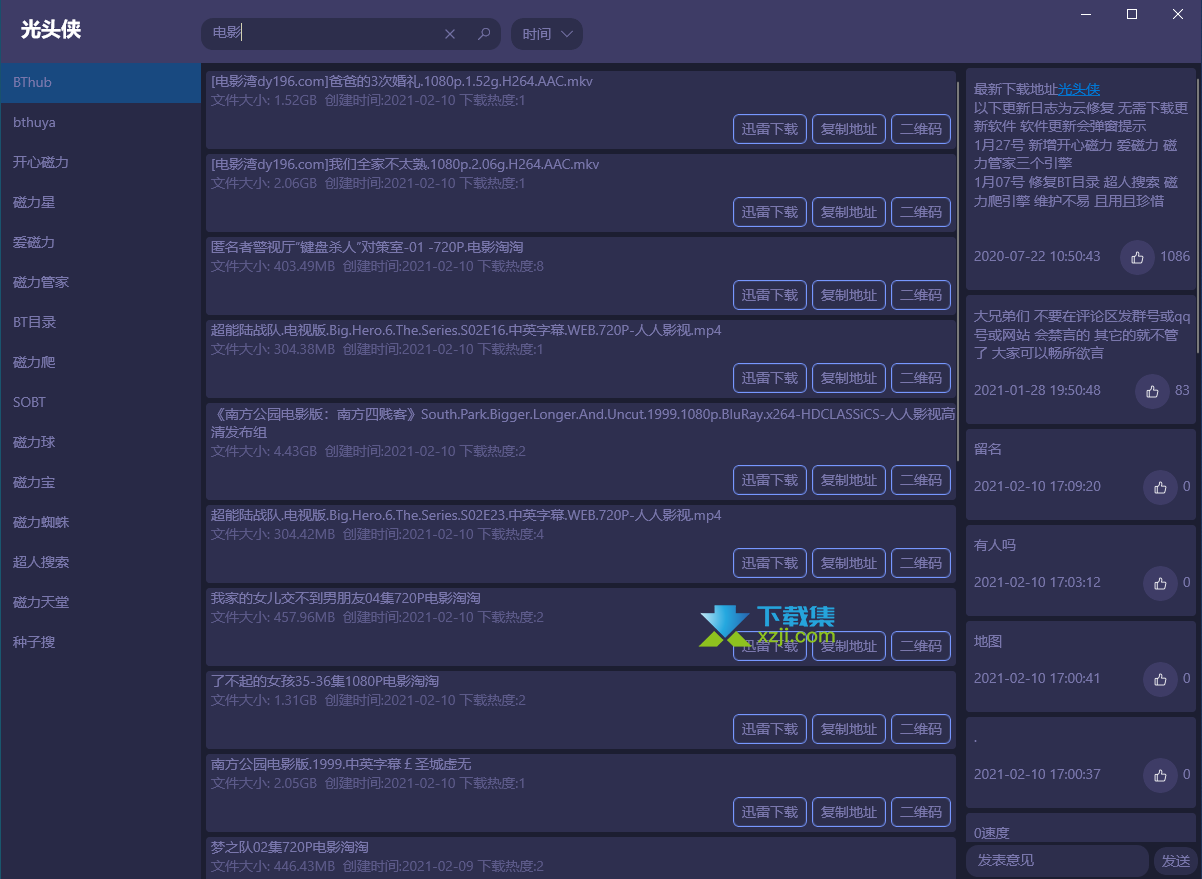Choose the SOBT engine

pos(100,402)
